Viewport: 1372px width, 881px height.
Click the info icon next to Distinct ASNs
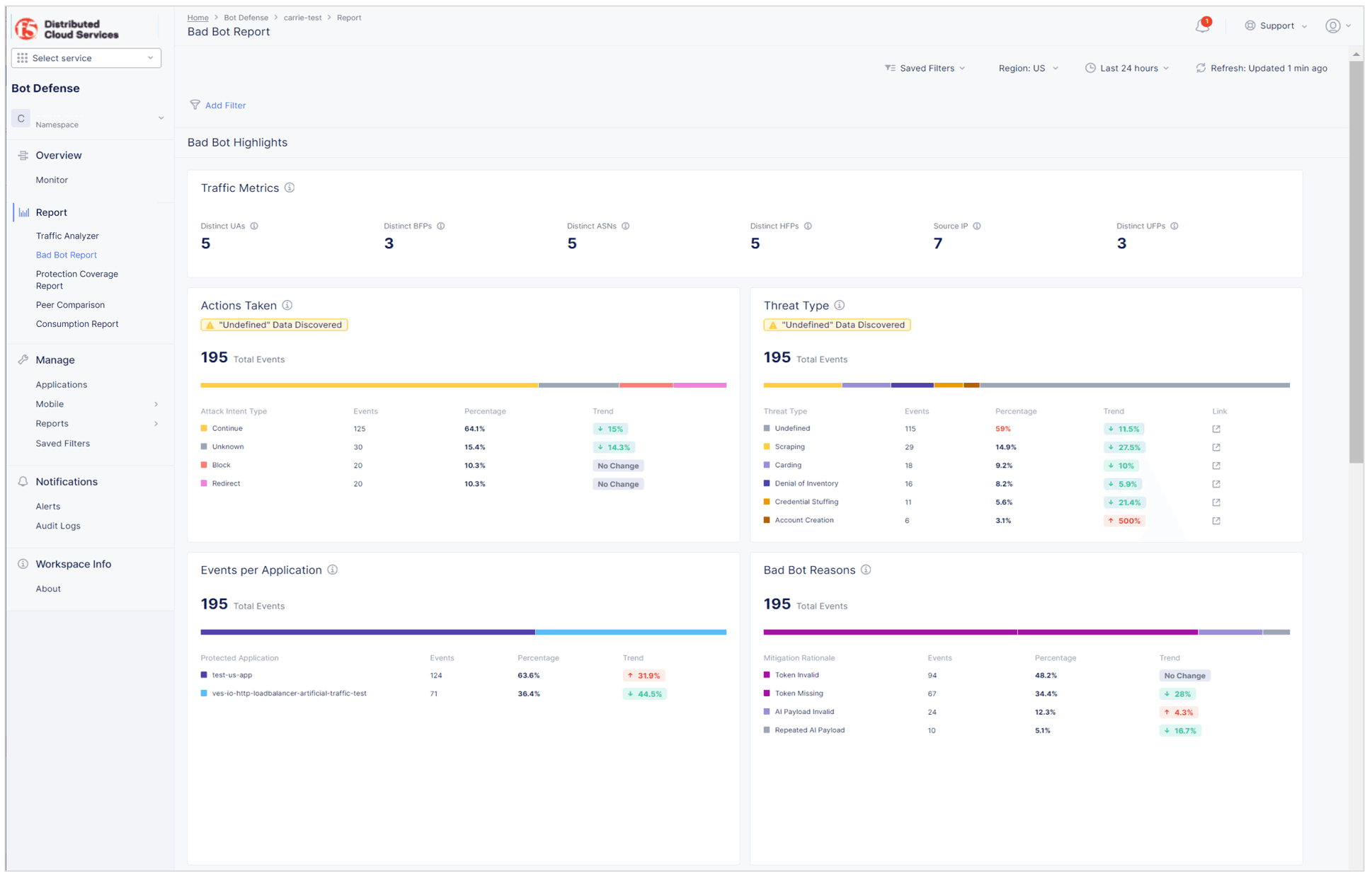626,226
